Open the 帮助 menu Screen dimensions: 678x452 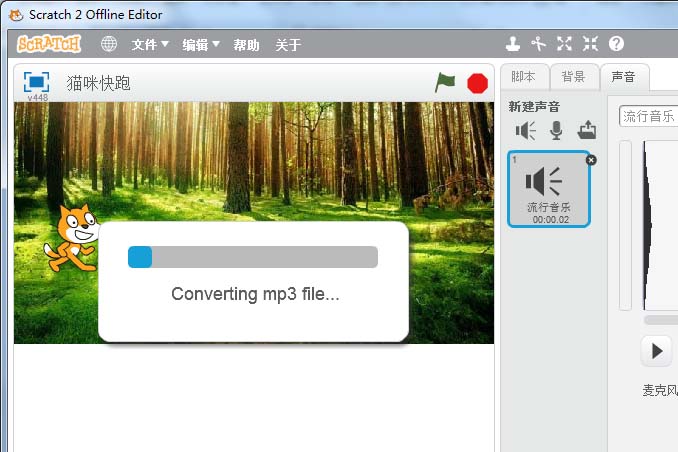[x=246, y=45]
